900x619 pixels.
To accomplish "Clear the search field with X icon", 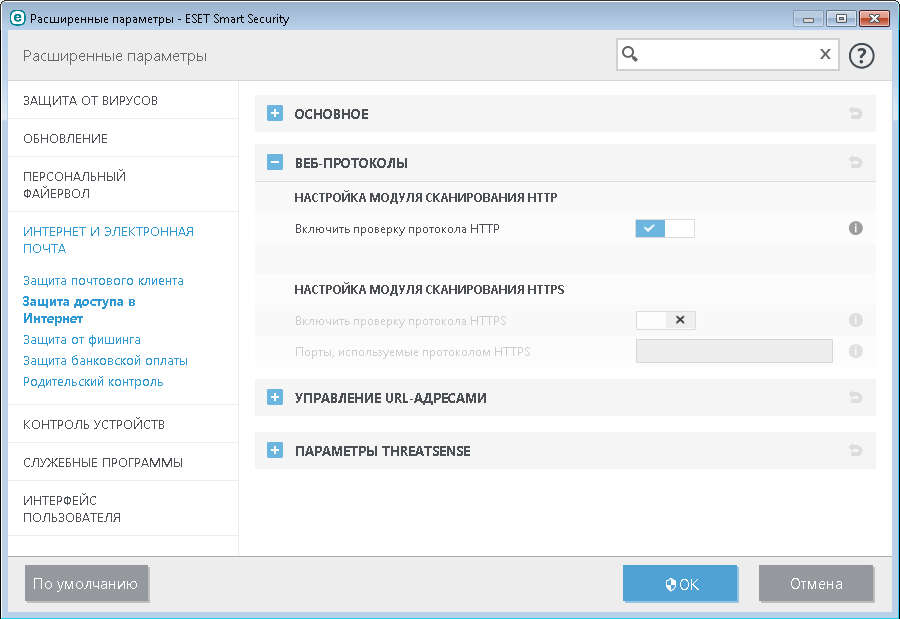I will (825, 54).
